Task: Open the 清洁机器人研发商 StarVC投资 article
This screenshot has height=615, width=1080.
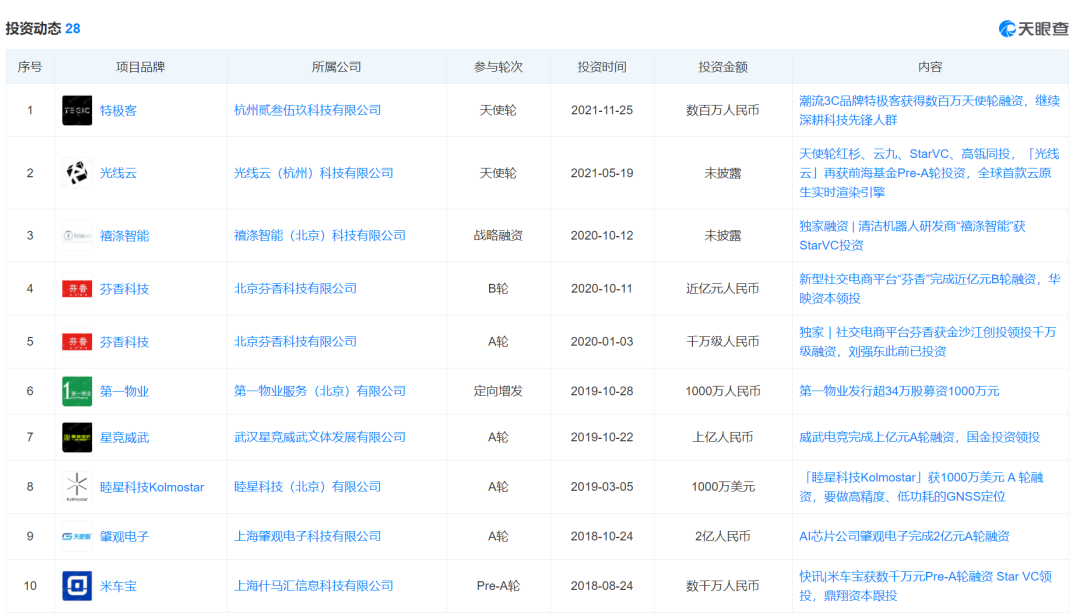Action: [x=913, y=236]
